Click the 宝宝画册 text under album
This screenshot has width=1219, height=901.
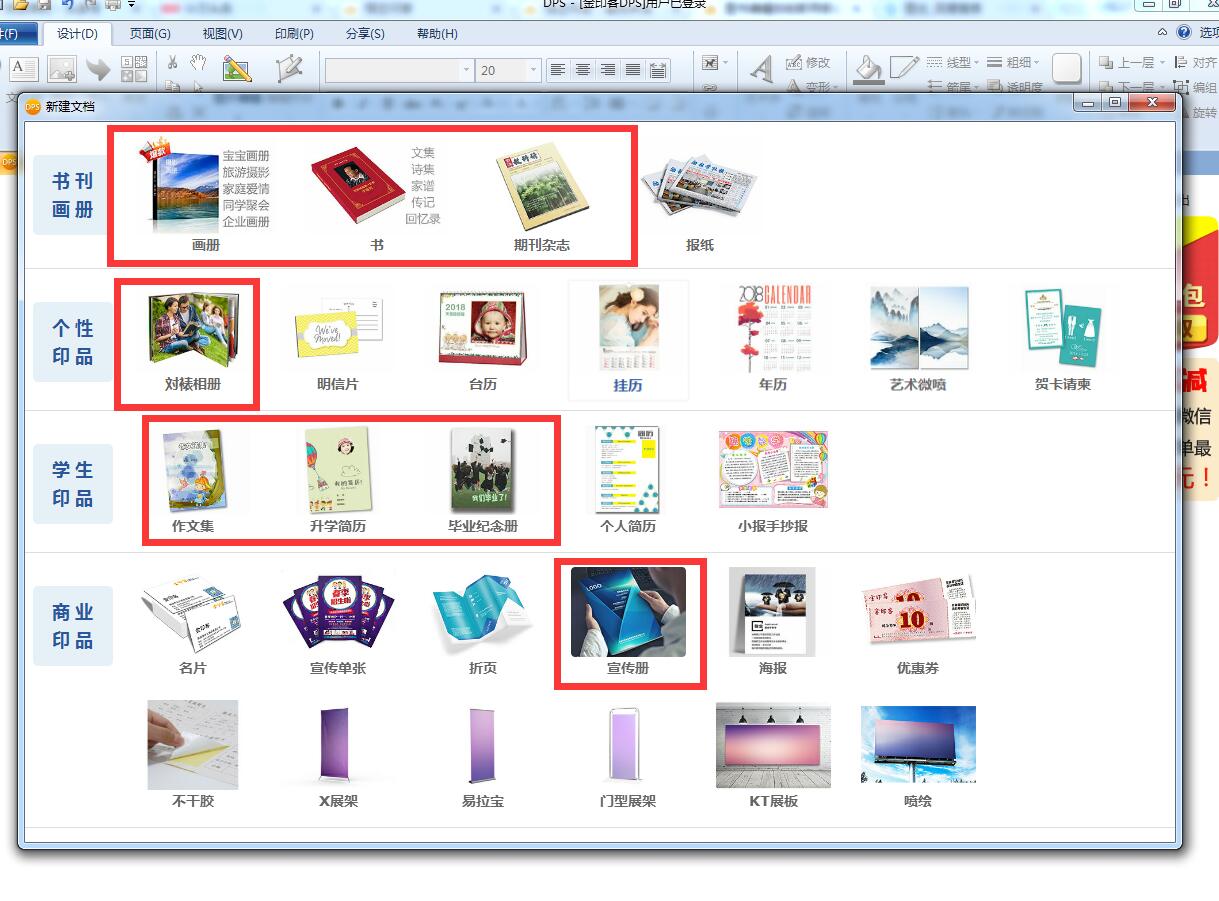point(246,156)
